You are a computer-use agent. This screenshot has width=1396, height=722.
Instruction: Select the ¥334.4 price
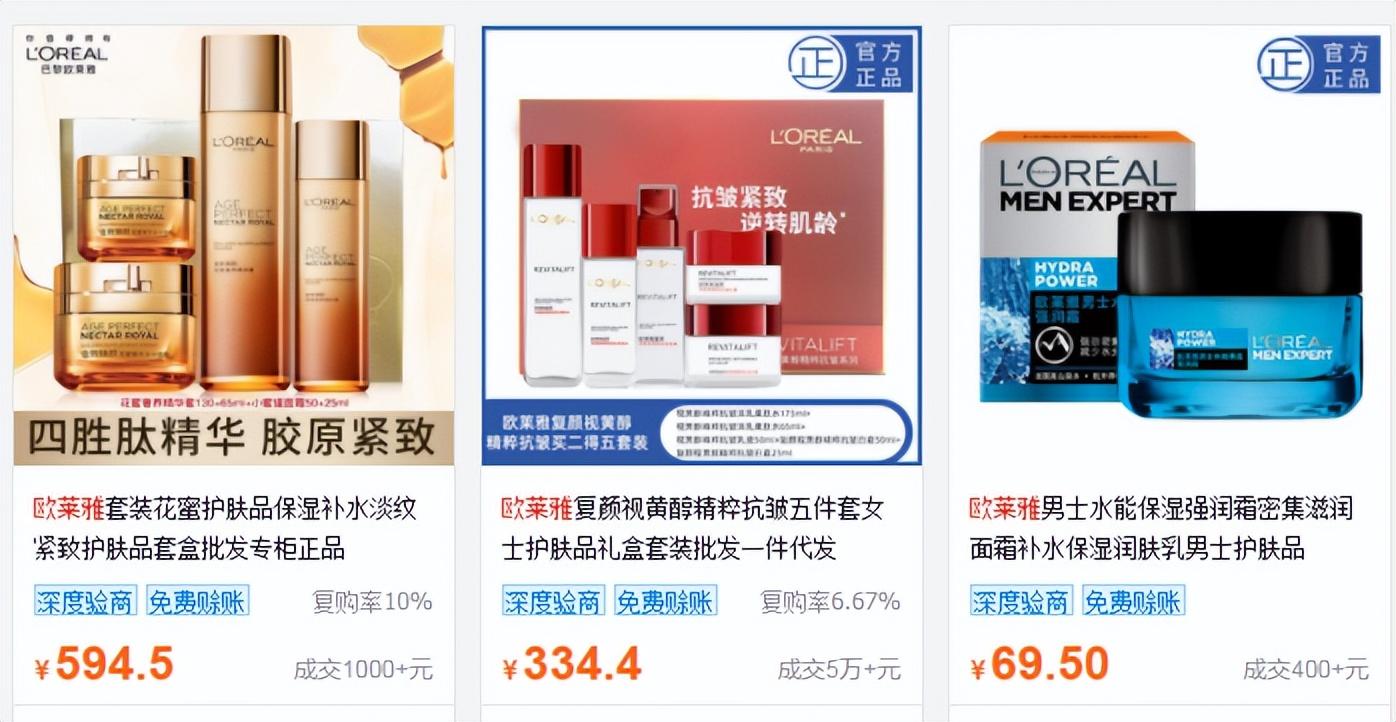572,664
